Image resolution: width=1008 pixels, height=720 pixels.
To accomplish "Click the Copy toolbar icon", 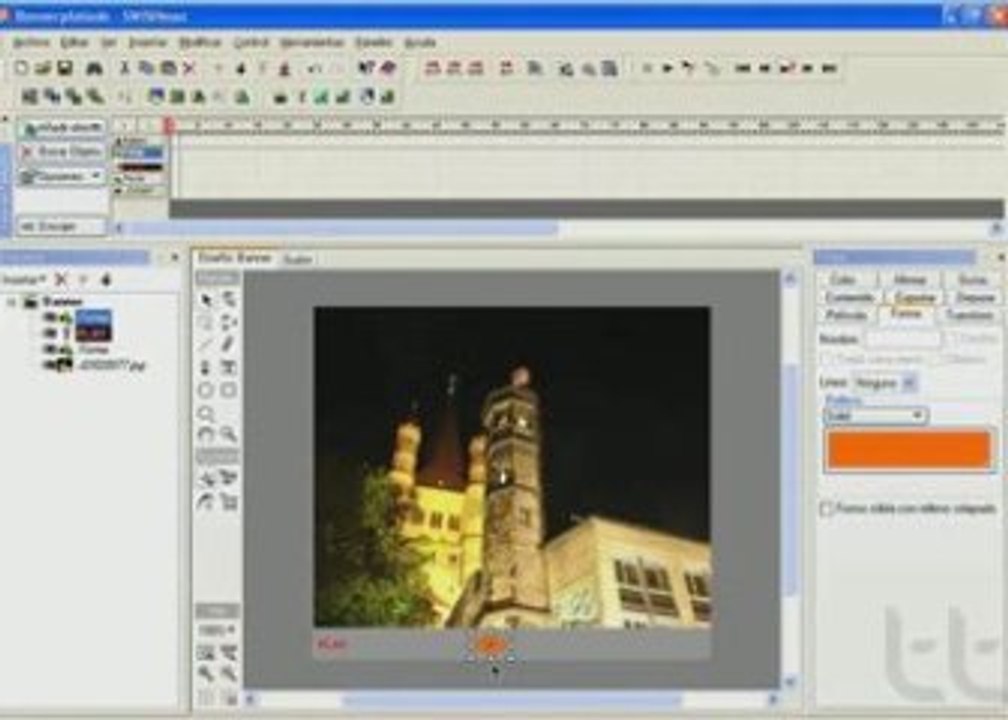I will (x=147, y=68).
